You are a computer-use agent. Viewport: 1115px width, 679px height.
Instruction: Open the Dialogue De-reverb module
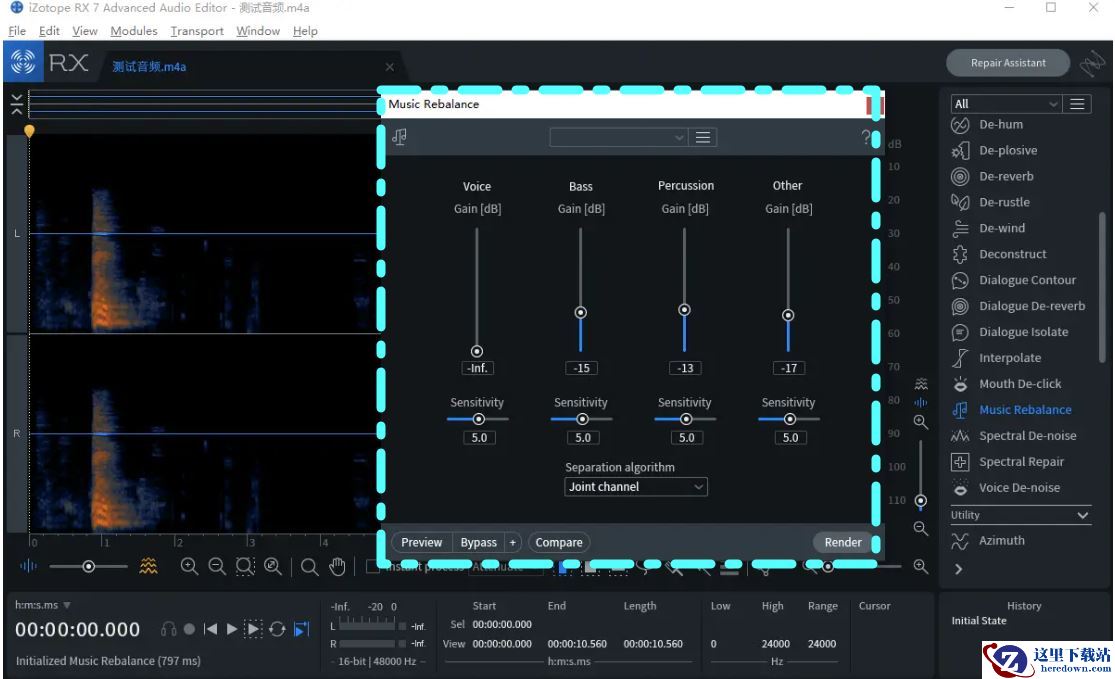[1031, 306]
